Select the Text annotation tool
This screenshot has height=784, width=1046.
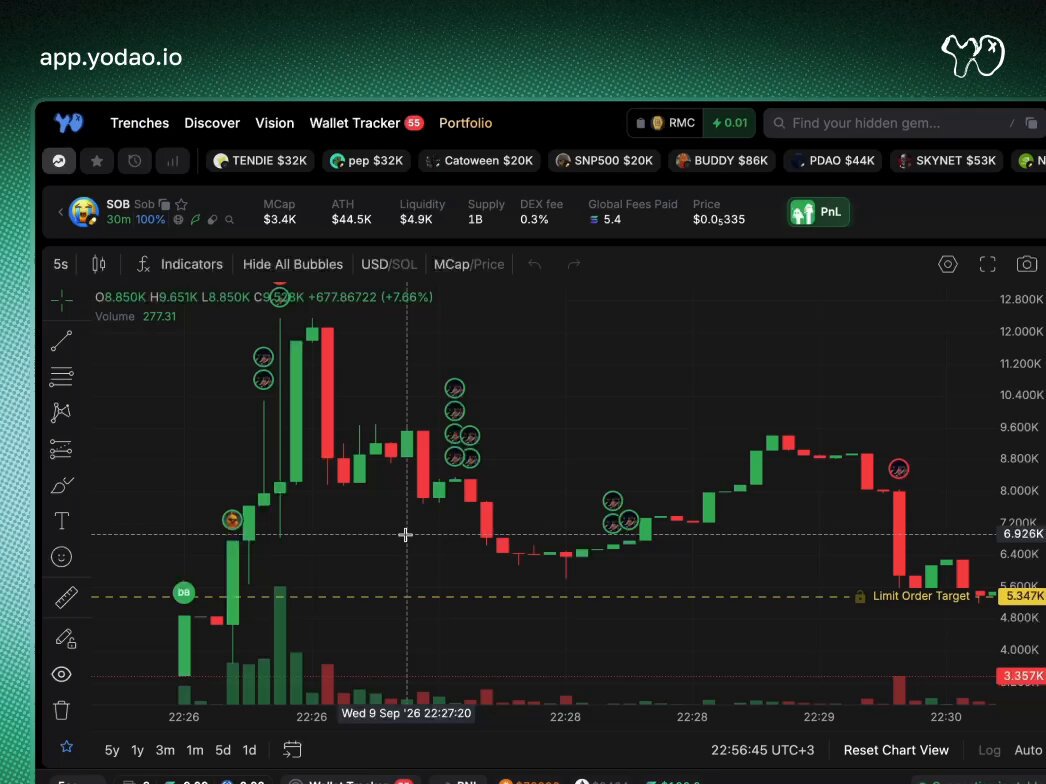pyautogui.click(x=61, y=520)
